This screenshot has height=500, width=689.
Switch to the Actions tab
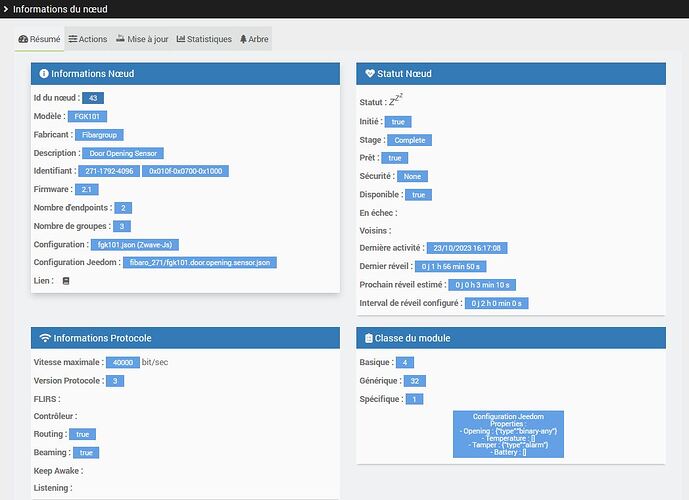88,39
